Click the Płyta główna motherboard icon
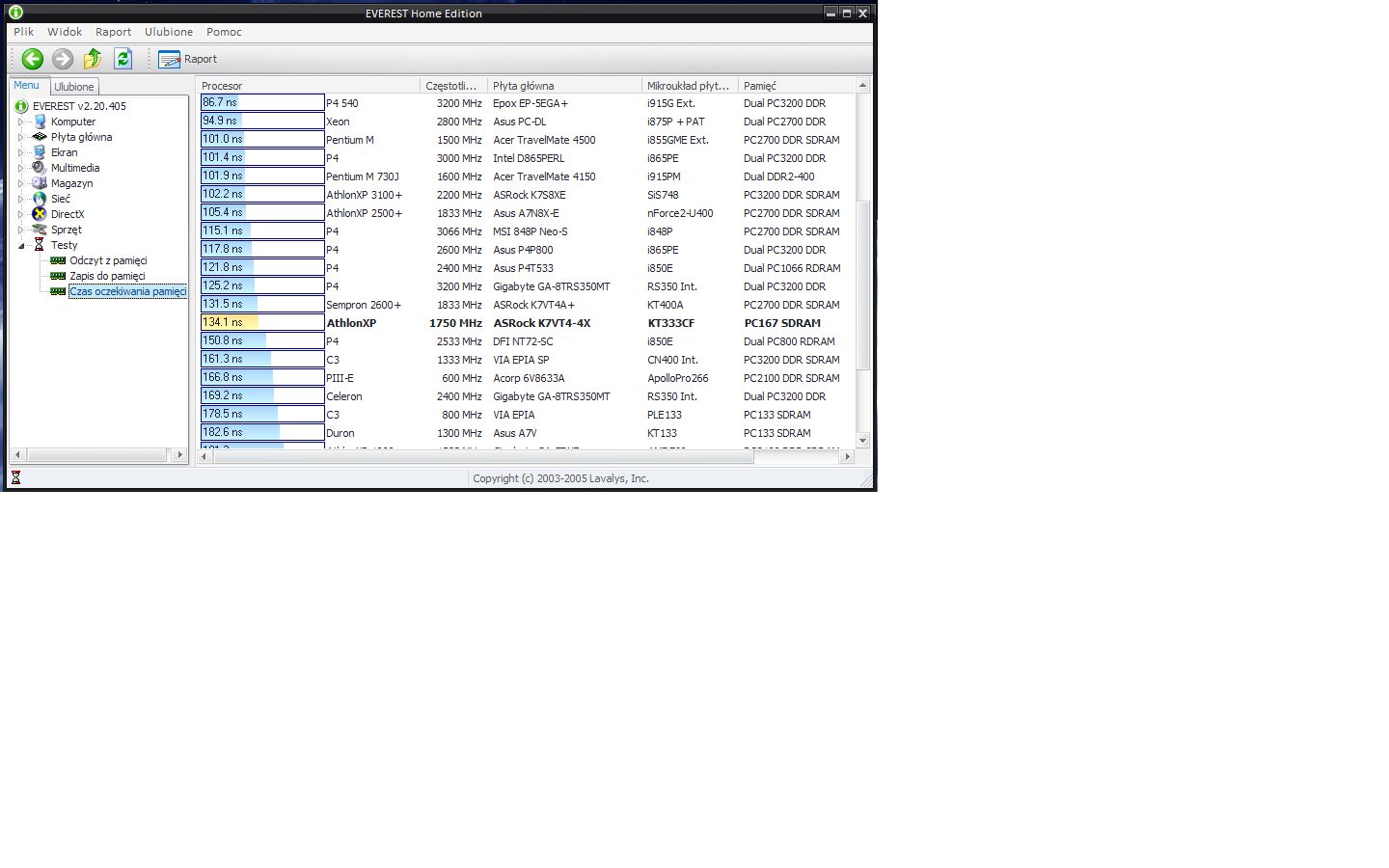The height and width of the screenshot is (868, 1389). click(40, 137)
